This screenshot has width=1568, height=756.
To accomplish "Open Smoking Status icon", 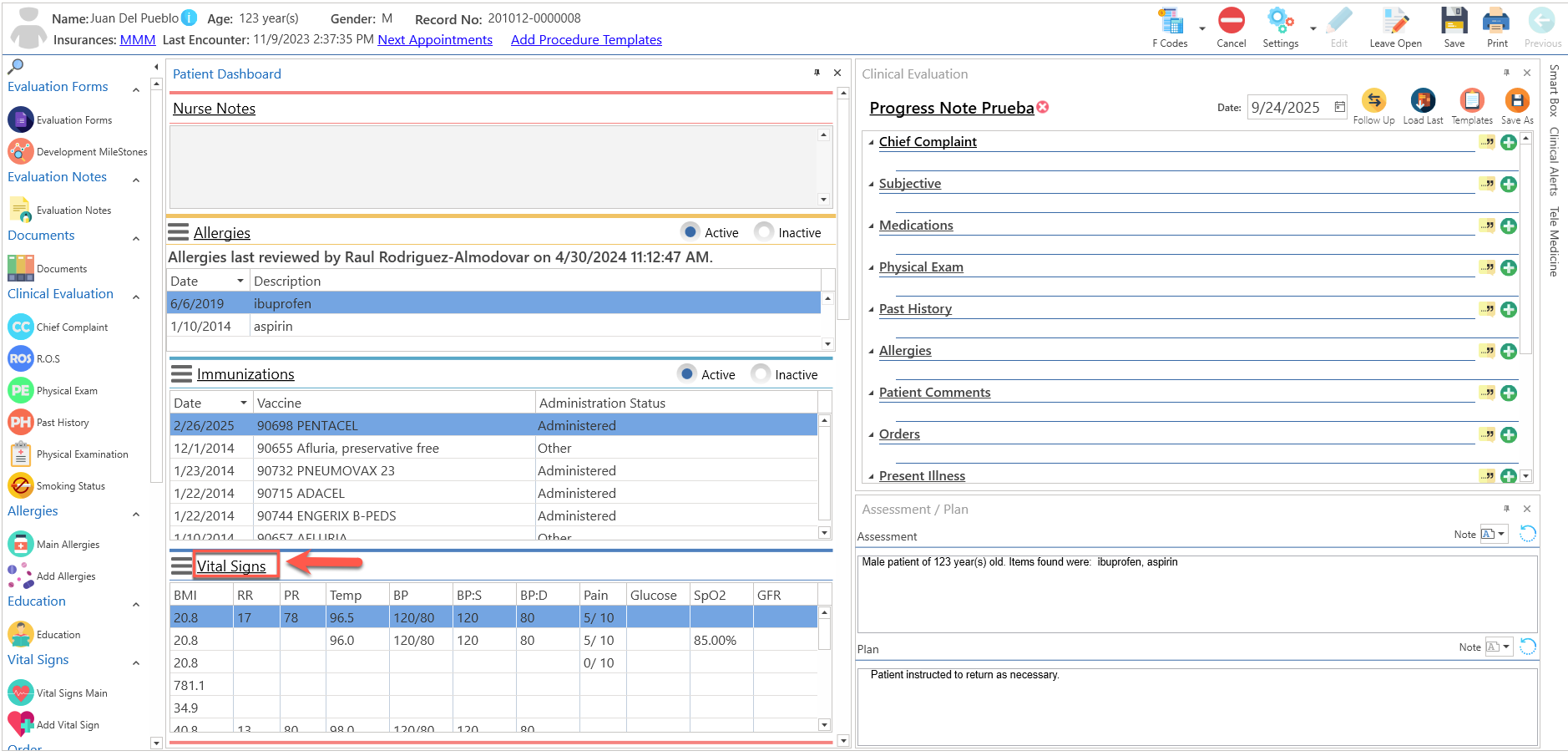I will click(21, 485).
